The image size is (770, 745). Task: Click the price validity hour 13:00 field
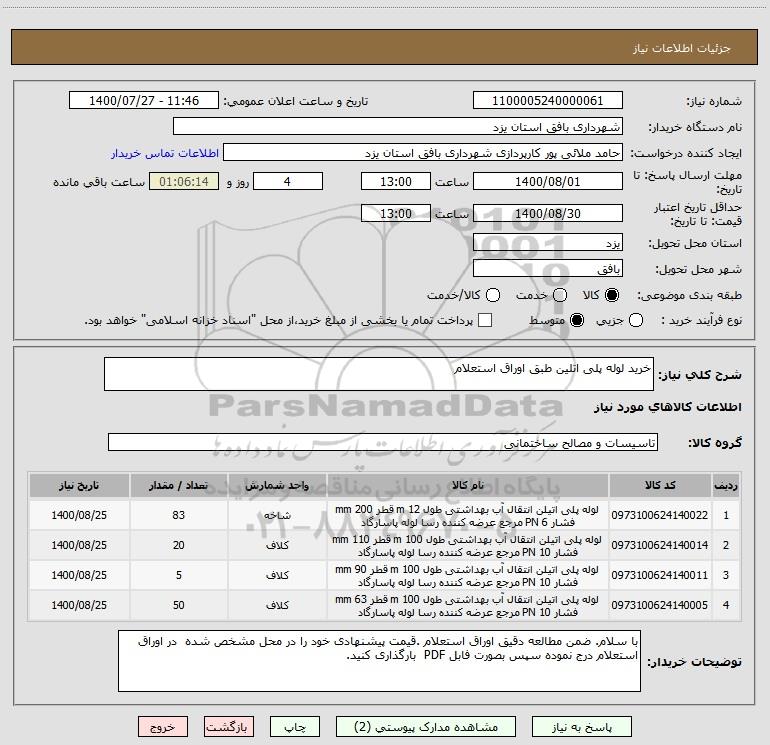point(396,213)
